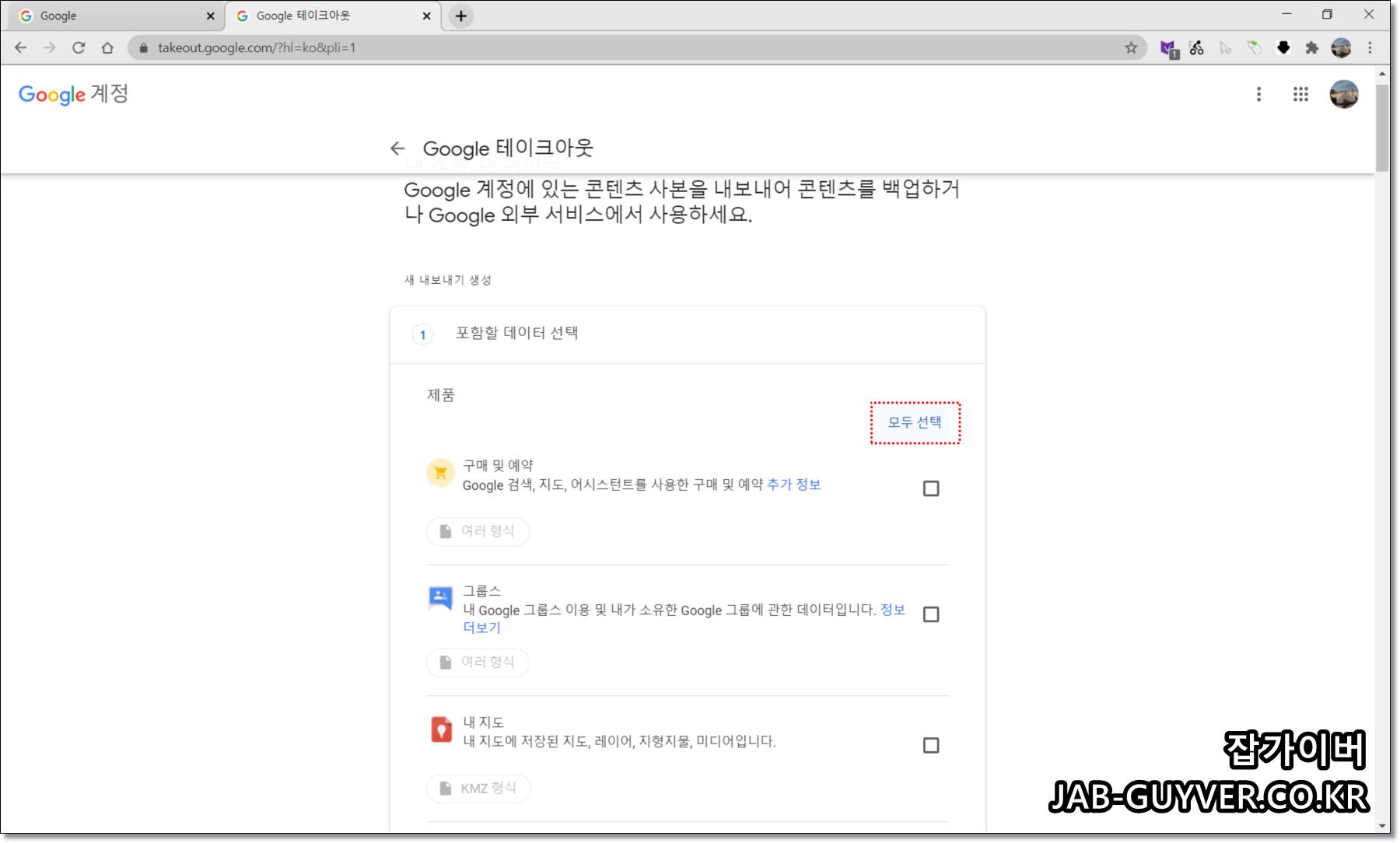Click the browser forward arrow

[50, 47]
